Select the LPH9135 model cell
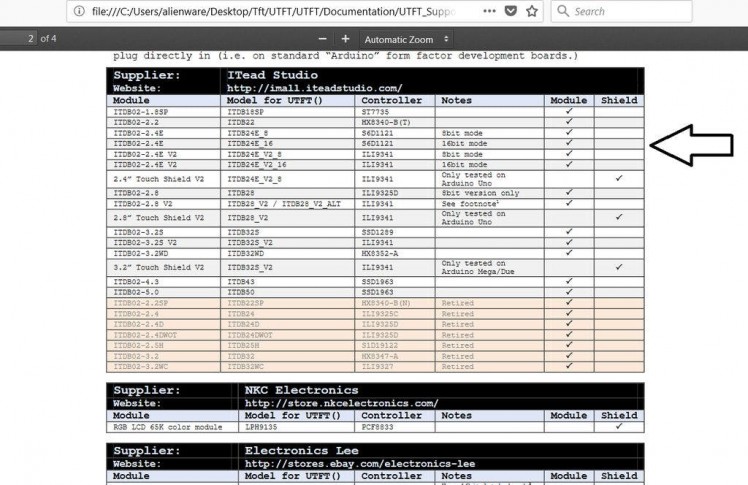 coord(297,427)
